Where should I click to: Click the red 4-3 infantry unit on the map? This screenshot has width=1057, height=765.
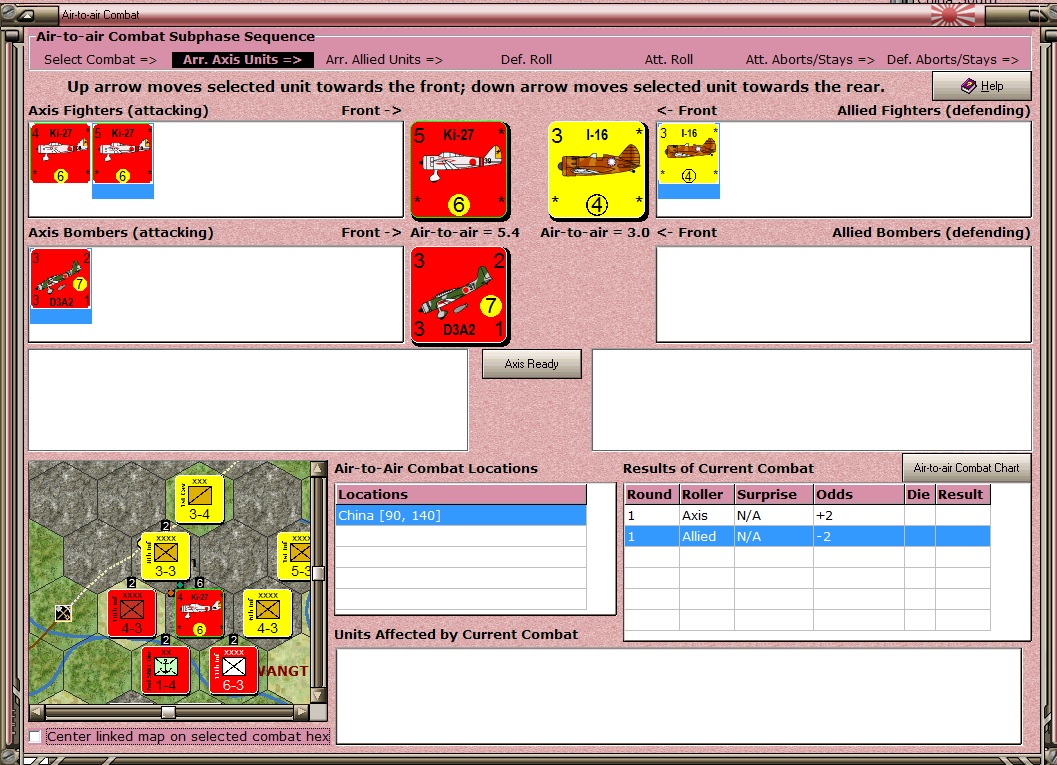(x=131, y=613)
